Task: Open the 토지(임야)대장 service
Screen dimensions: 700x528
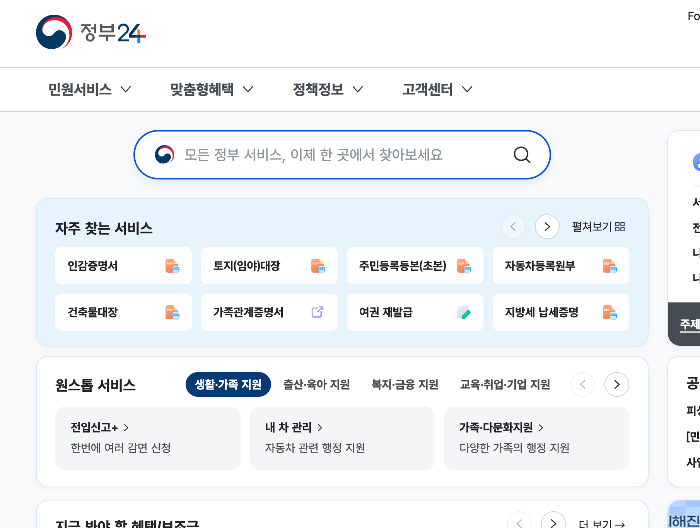Action: pyautogui.click(x=269, y=266)
